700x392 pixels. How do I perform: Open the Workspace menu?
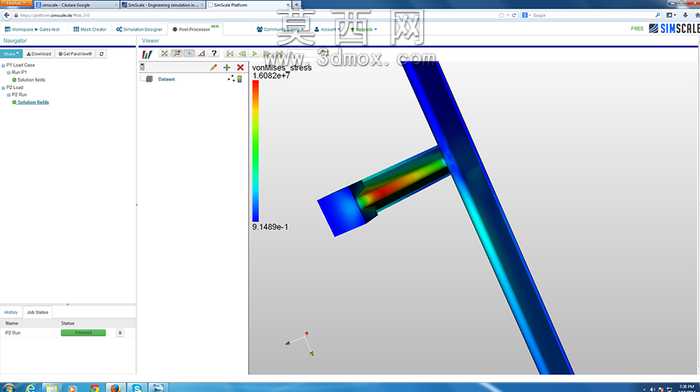(x=32, y=29)
